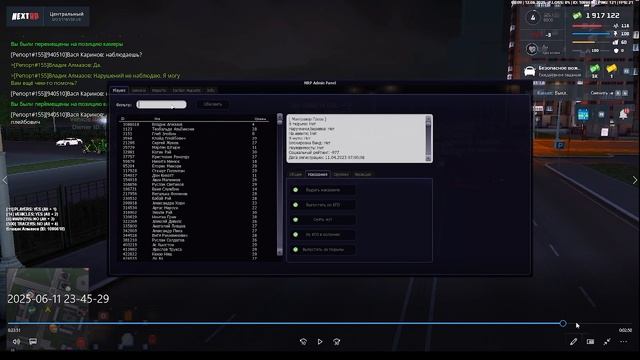The width and height of the screenshot is (640, 360).
Task: Play the paused video
Action: pos(320,342)
